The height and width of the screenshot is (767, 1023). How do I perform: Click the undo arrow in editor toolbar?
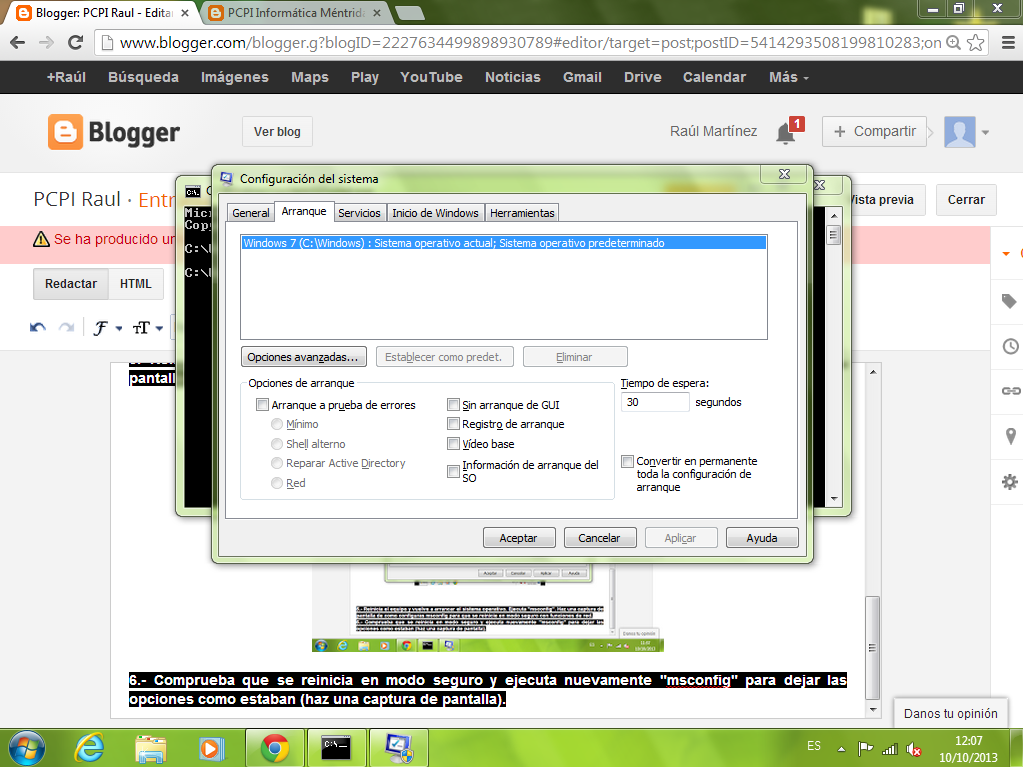(x=38, y=327)
